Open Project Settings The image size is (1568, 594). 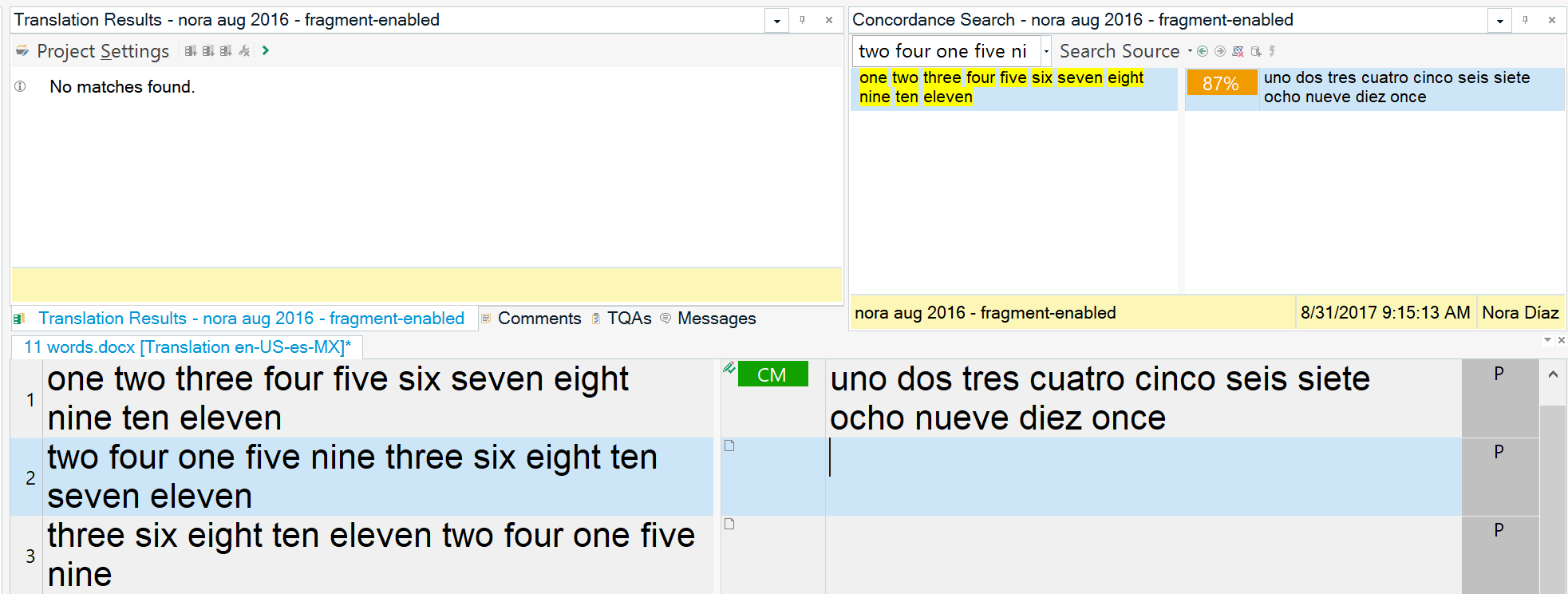click(x=102, y=51)
